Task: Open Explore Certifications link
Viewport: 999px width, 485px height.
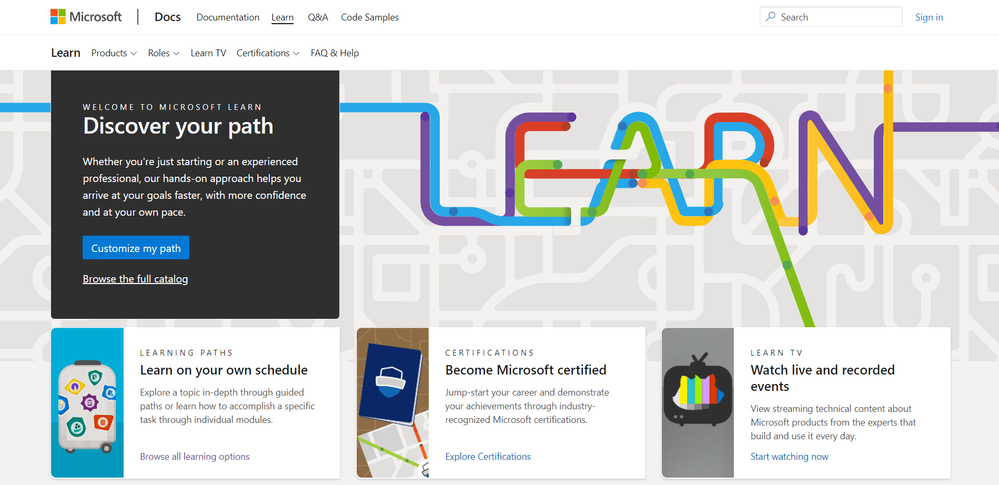Action: 487,456
